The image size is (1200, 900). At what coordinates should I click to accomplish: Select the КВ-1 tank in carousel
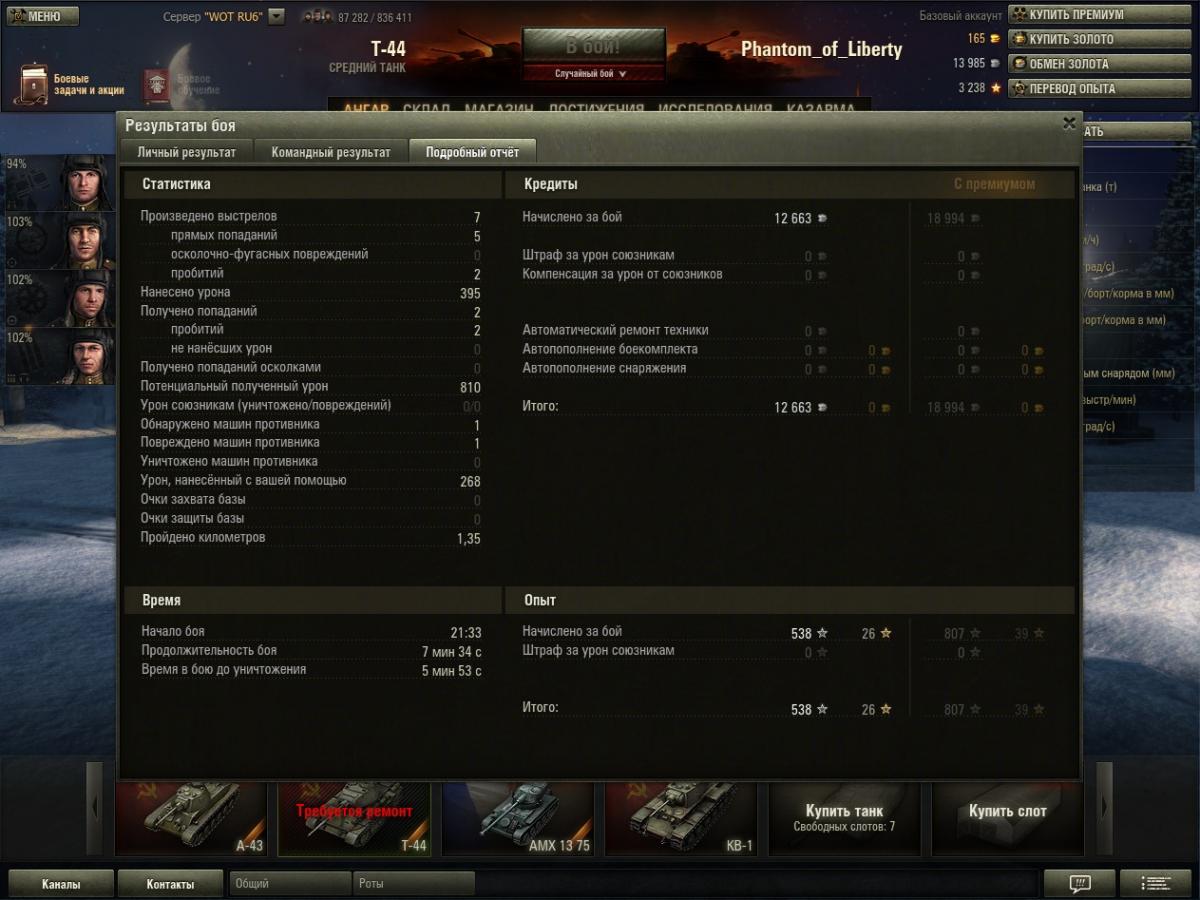pyautogui.click(x=681, y=818)
